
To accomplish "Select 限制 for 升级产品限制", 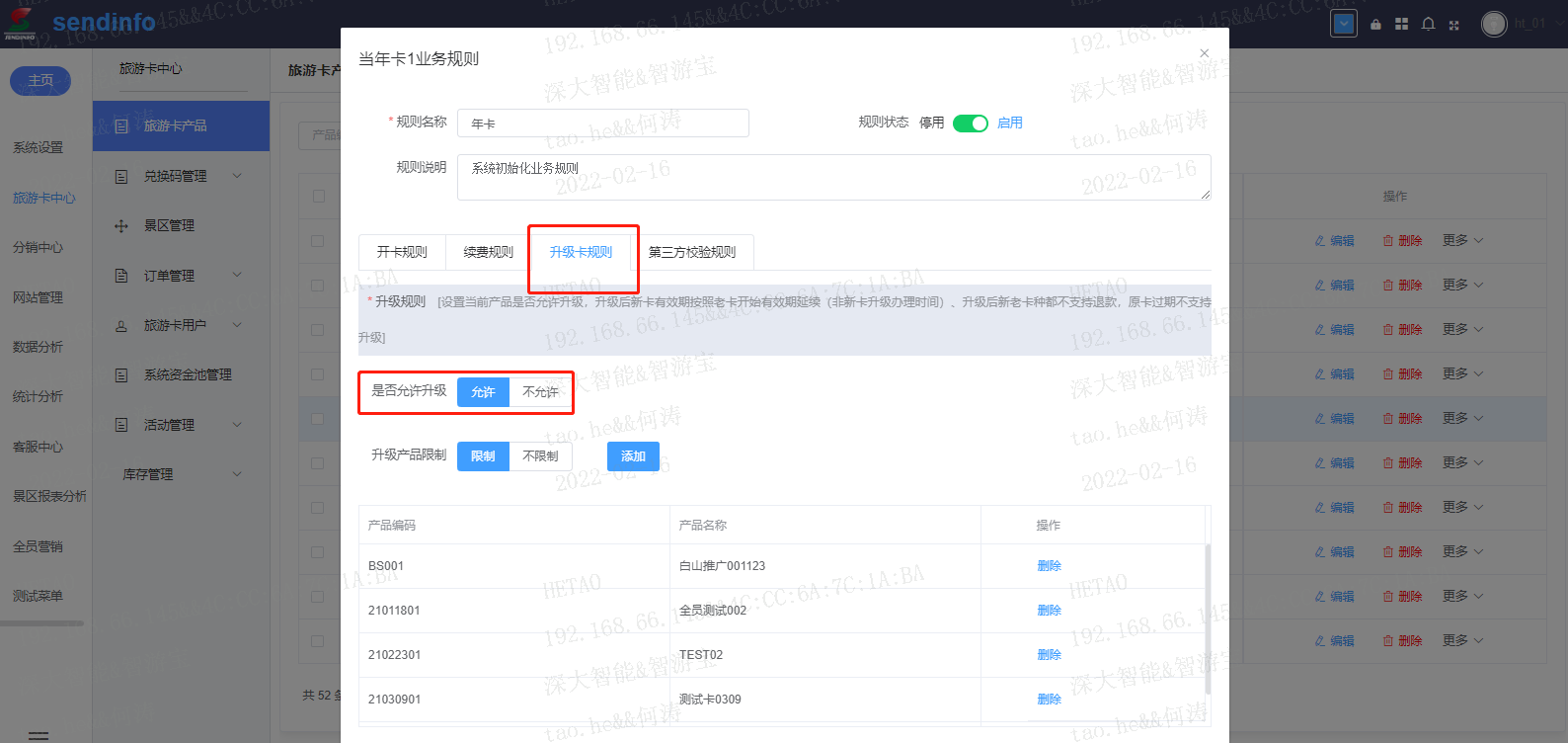I will click(x=483, y=456).
